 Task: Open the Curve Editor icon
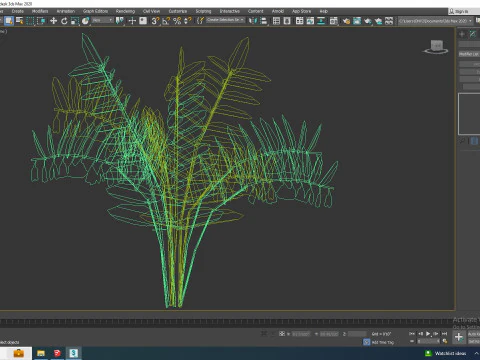coord(310,21)
